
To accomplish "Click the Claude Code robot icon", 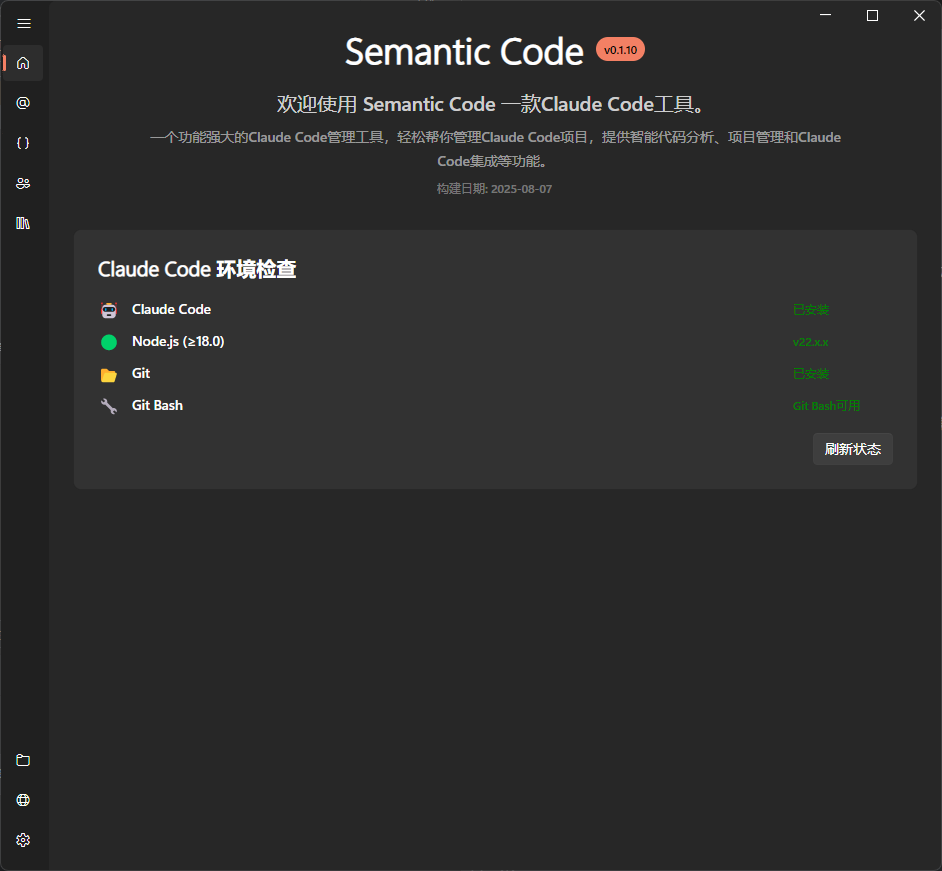I will 109,310.
